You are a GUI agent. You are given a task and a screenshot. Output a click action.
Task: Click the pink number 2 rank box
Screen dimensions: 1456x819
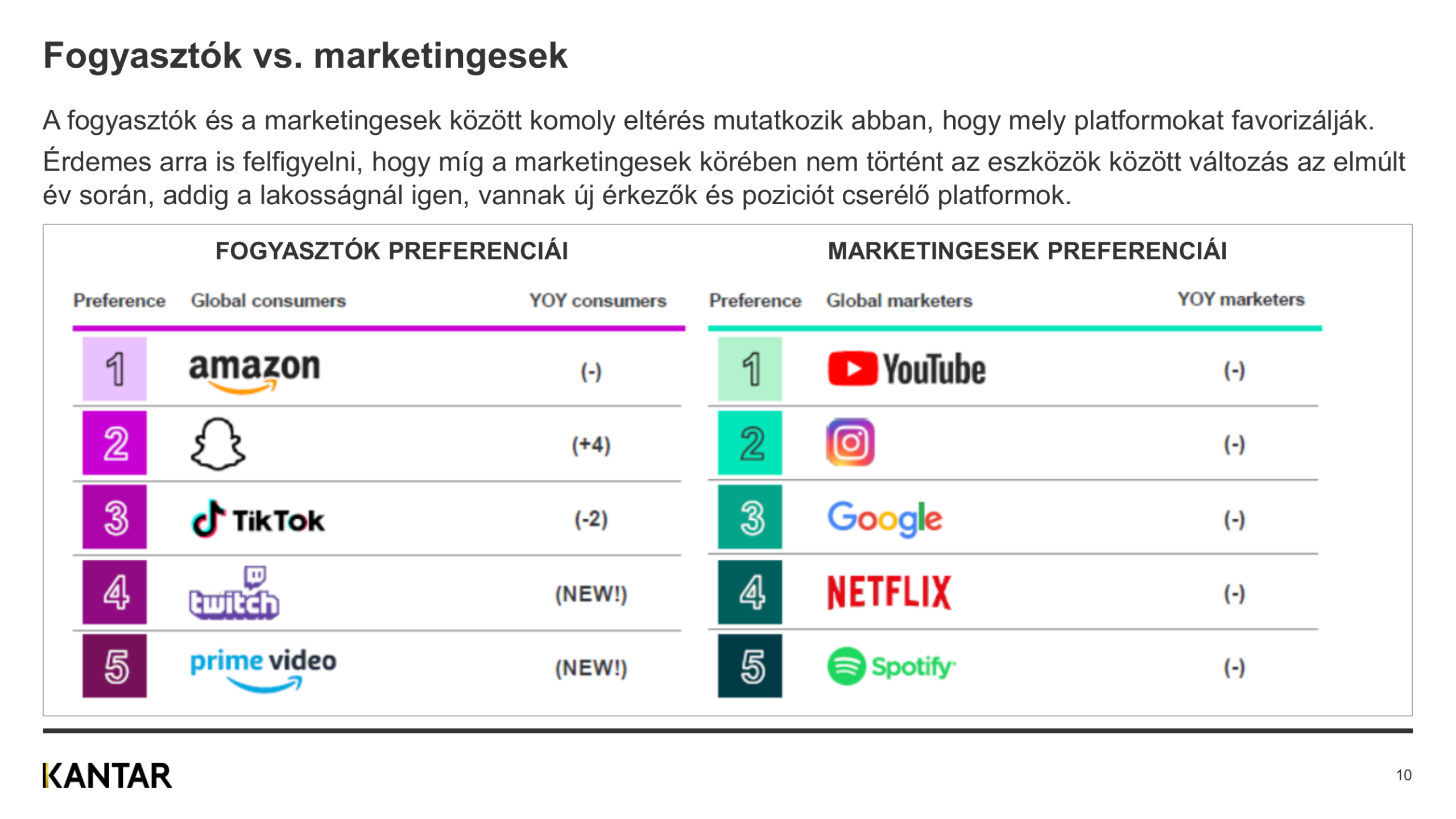pos(114,443)
